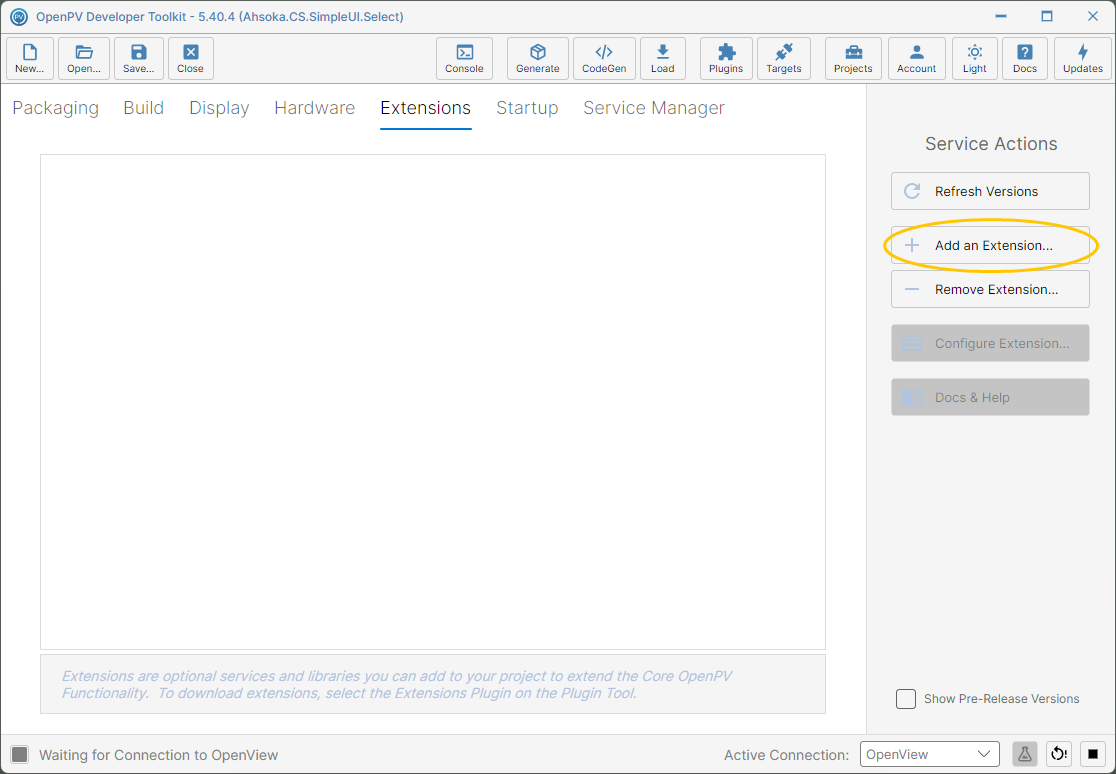1116x774 pixels.
Task: Close the project via Close toolbar icon
Action: 191,58
